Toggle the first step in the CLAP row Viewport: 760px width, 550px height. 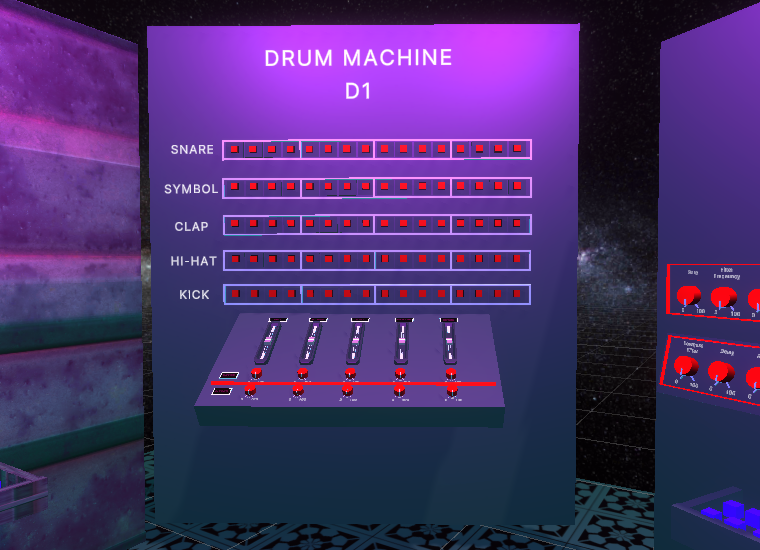[x=233, y=224]
